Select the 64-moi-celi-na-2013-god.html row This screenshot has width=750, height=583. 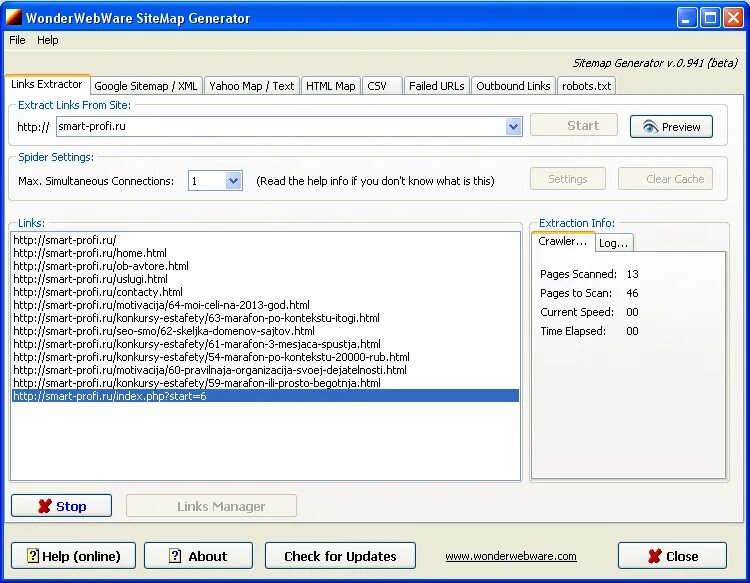[x=265, y=305]
